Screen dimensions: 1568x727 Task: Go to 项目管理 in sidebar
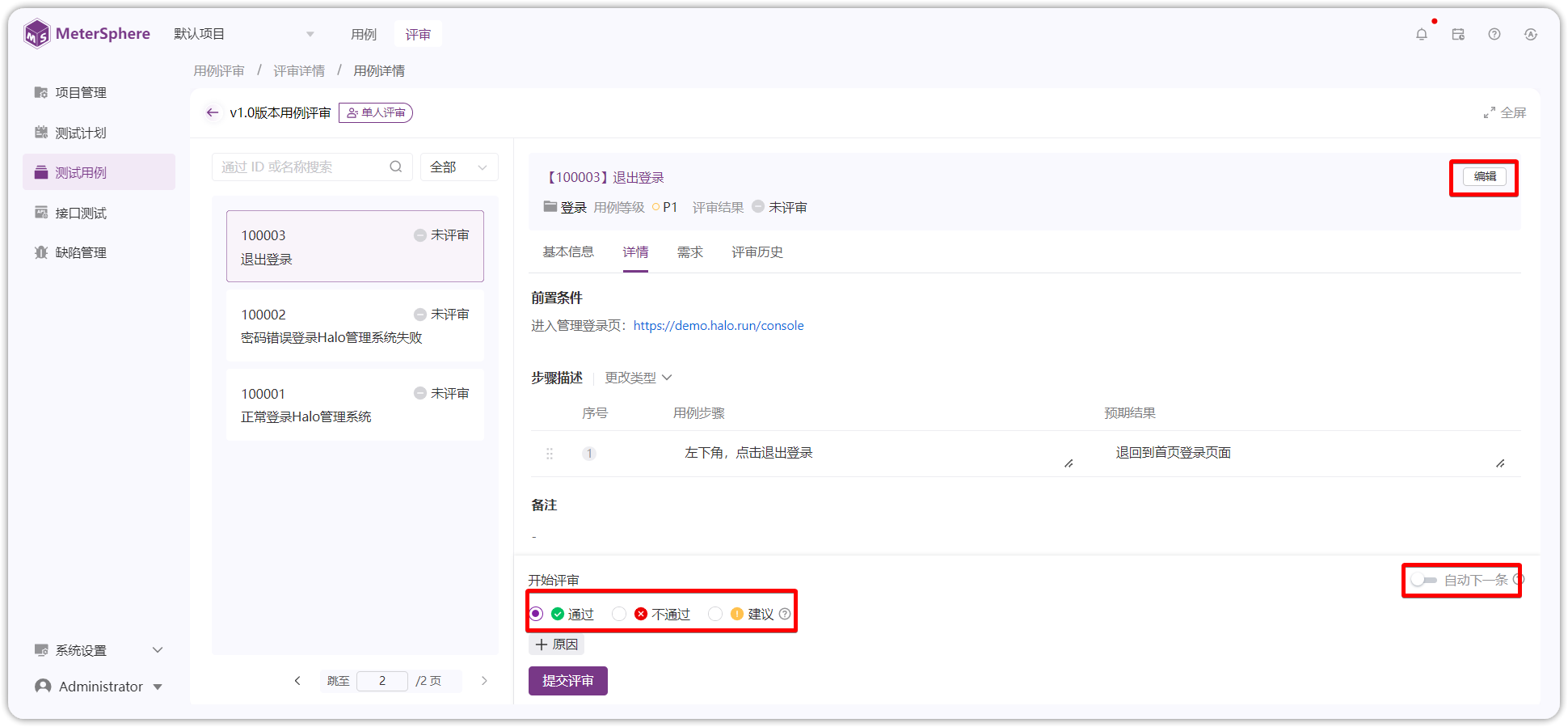click(99, 92)
